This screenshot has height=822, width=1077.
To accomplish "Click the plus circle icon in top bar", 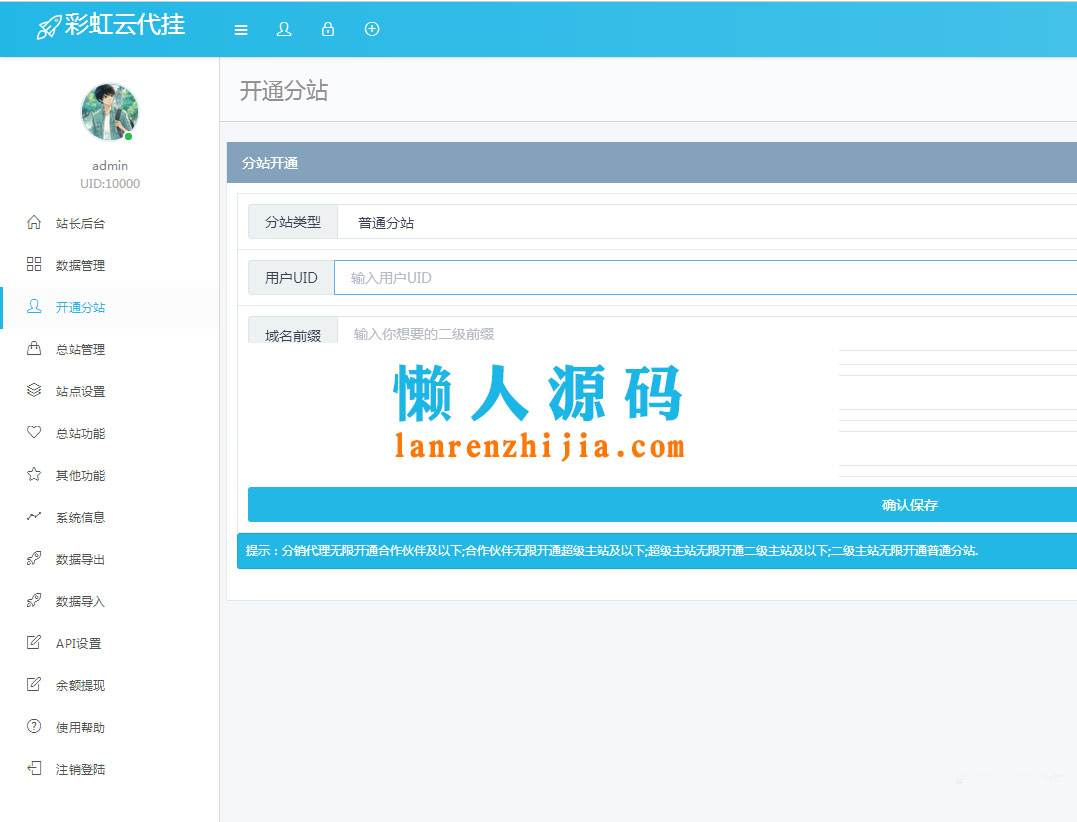I will [x=371, y=29].
